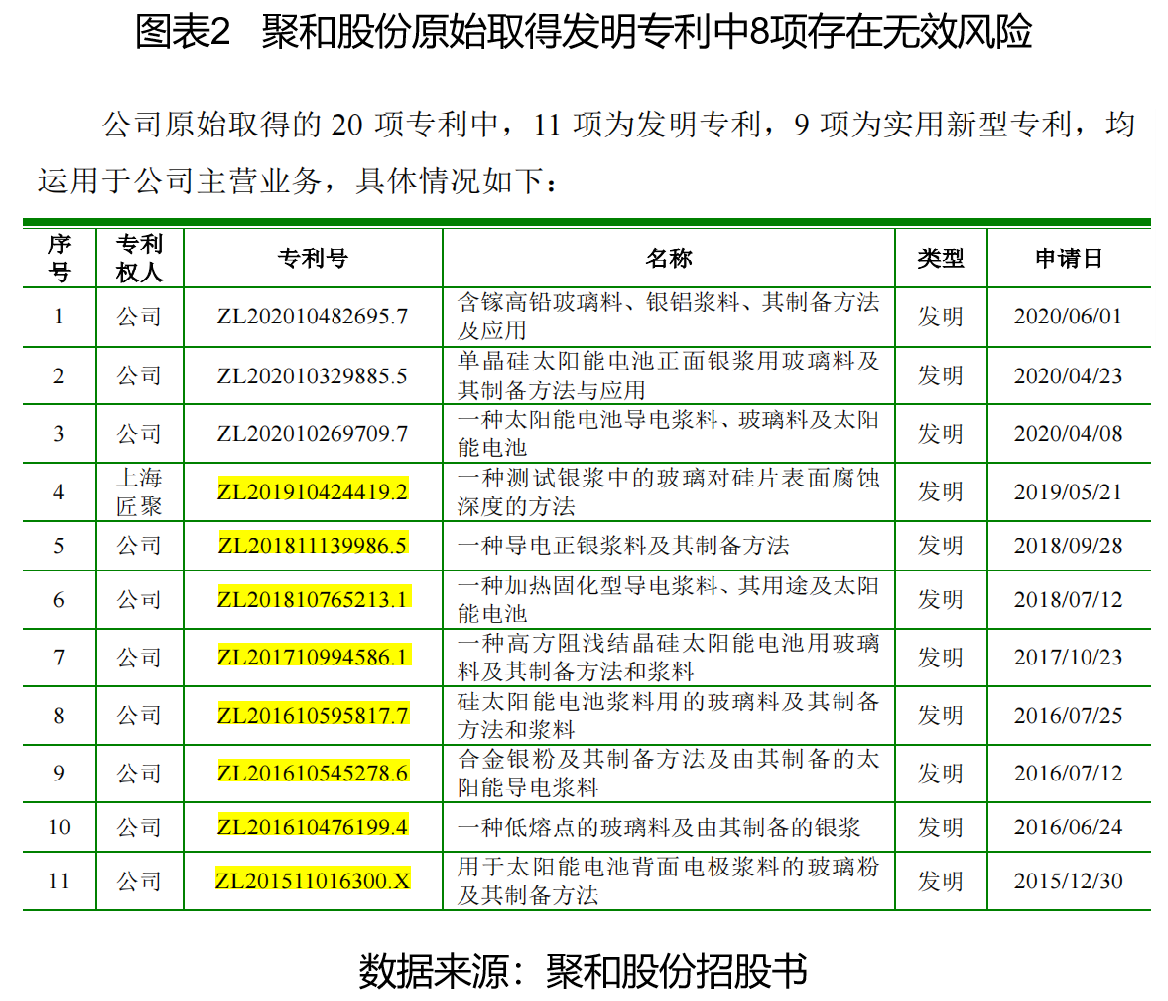Click patent number ZL202010269709.7
This screenshot has height=1001, width=1168.
(312, 434)
